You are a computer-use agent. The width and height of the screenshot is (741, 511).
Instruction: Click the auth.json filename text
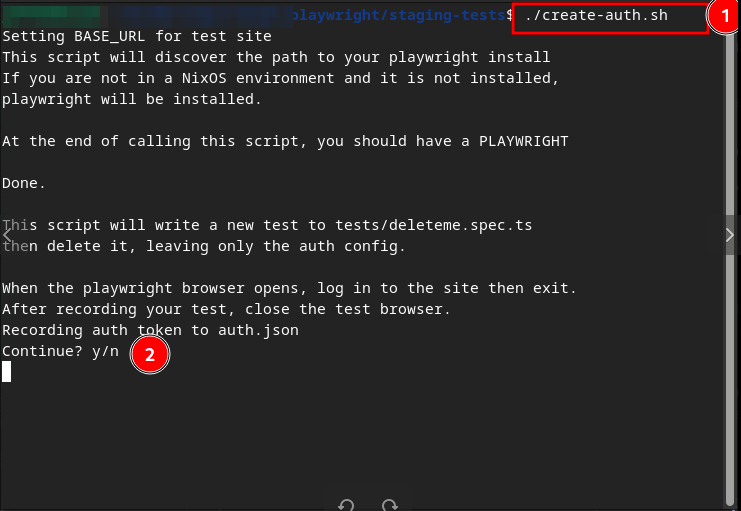[x=258, y=330]
